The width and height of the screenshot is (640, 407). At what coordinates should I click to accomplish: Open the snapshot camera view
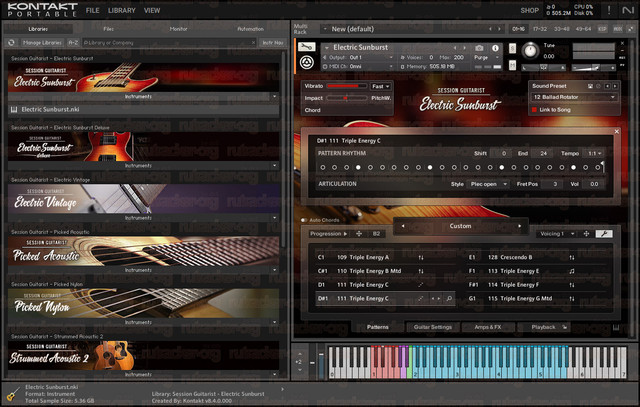(x=479, y=48)
